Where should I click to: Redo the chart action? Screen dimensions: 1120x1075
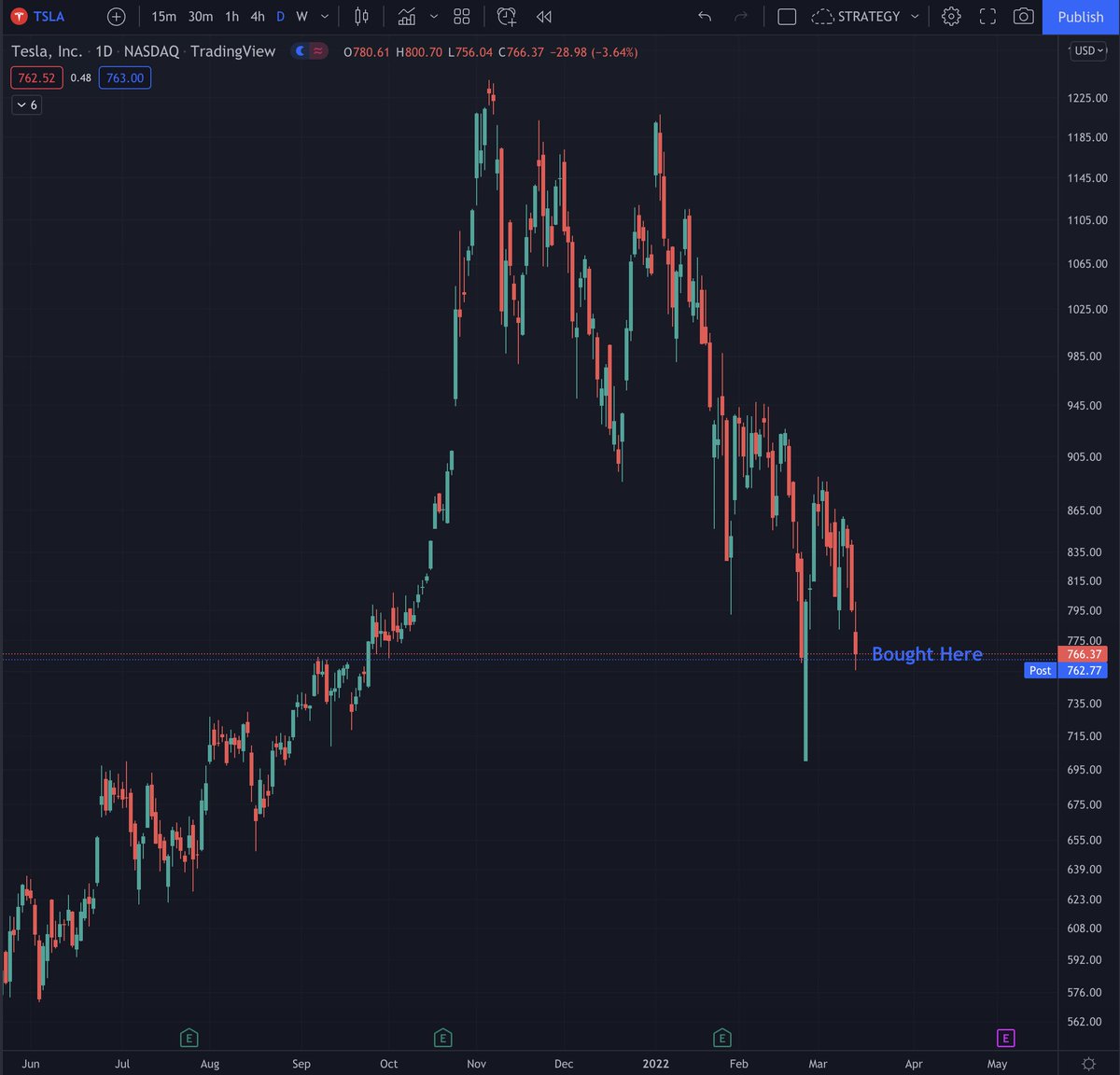click(x=742, y=16)
